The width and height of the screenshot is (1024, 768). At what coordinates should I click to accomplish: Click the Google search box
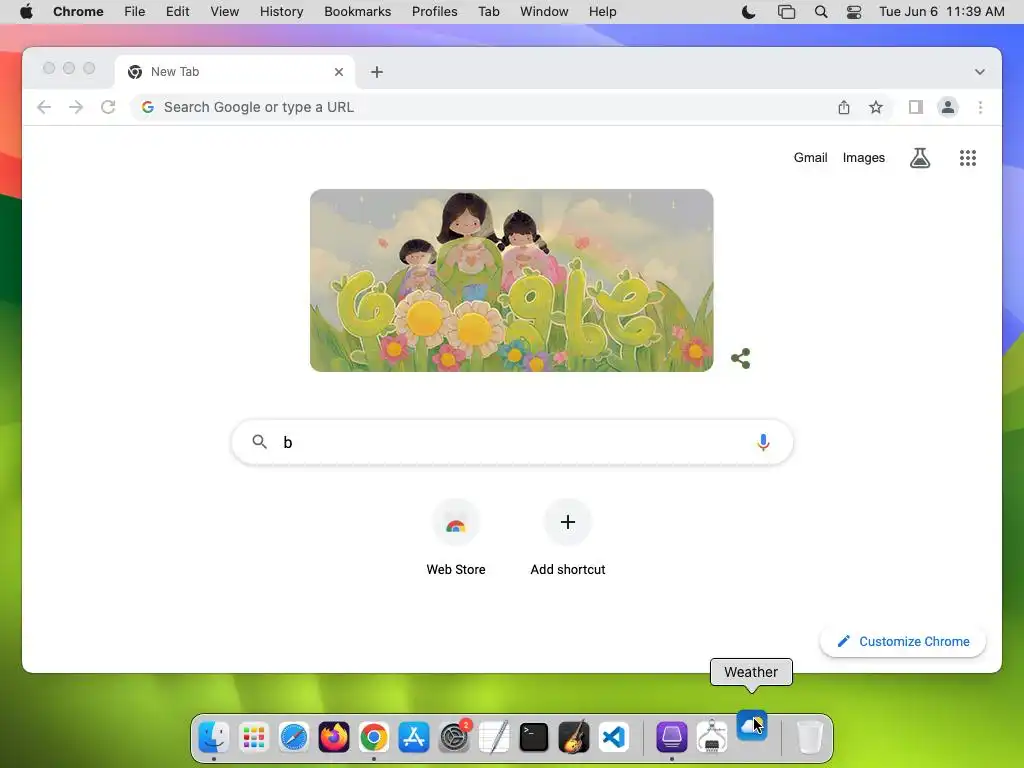[512, 442]
